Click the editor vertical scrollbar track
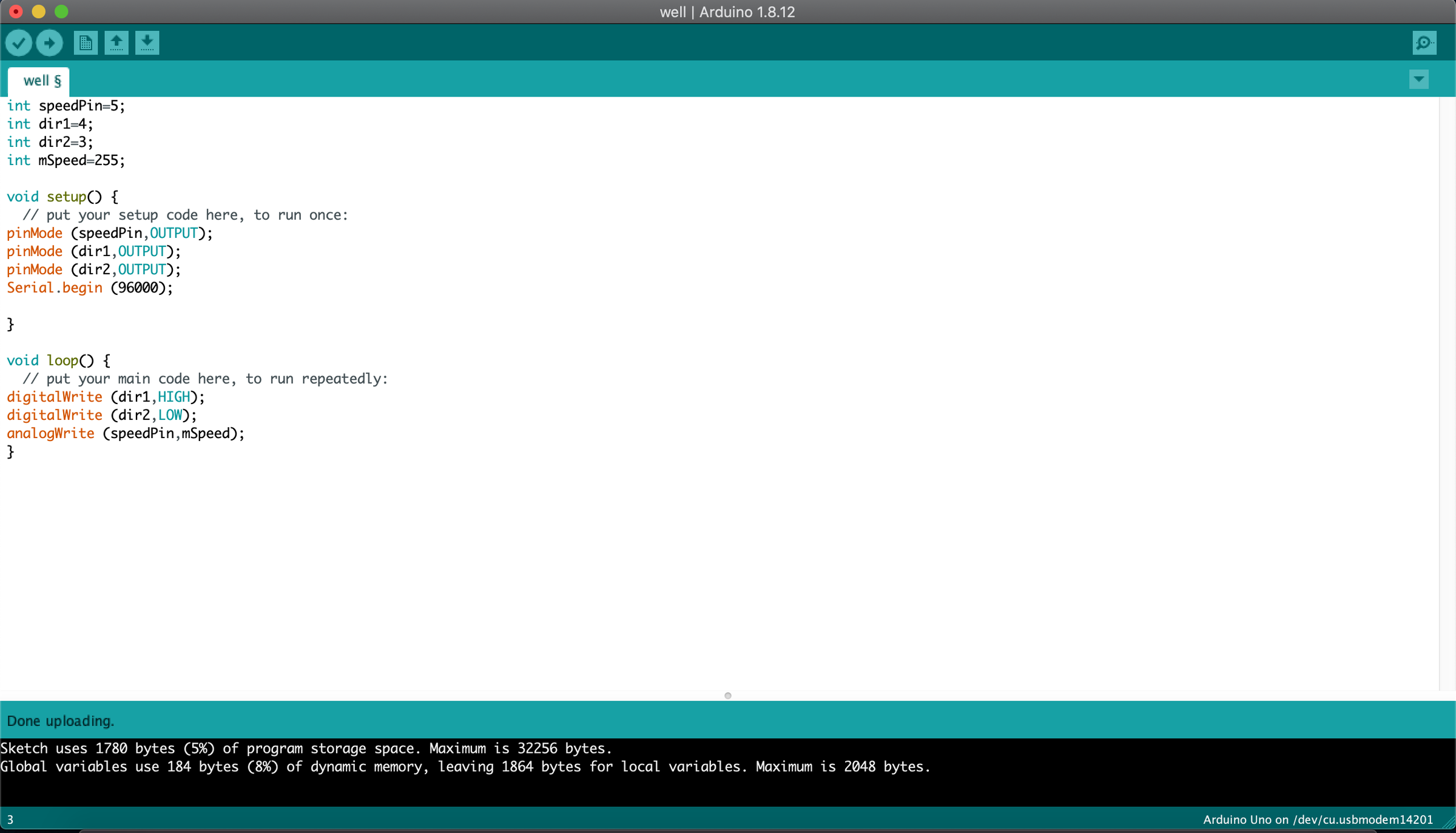1456x833 pixels. point(1447,394)
